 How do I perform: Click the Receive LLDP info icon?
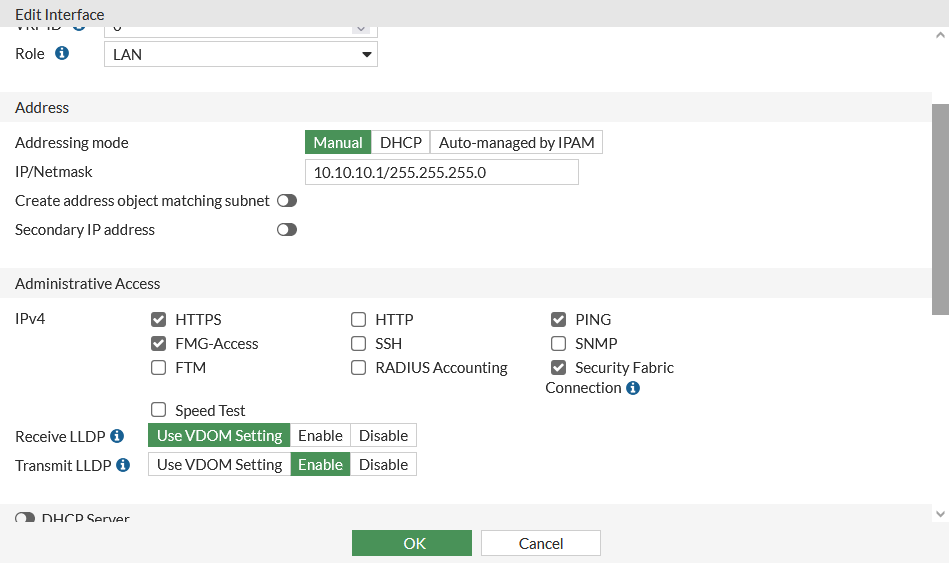[x=117, y=436]
